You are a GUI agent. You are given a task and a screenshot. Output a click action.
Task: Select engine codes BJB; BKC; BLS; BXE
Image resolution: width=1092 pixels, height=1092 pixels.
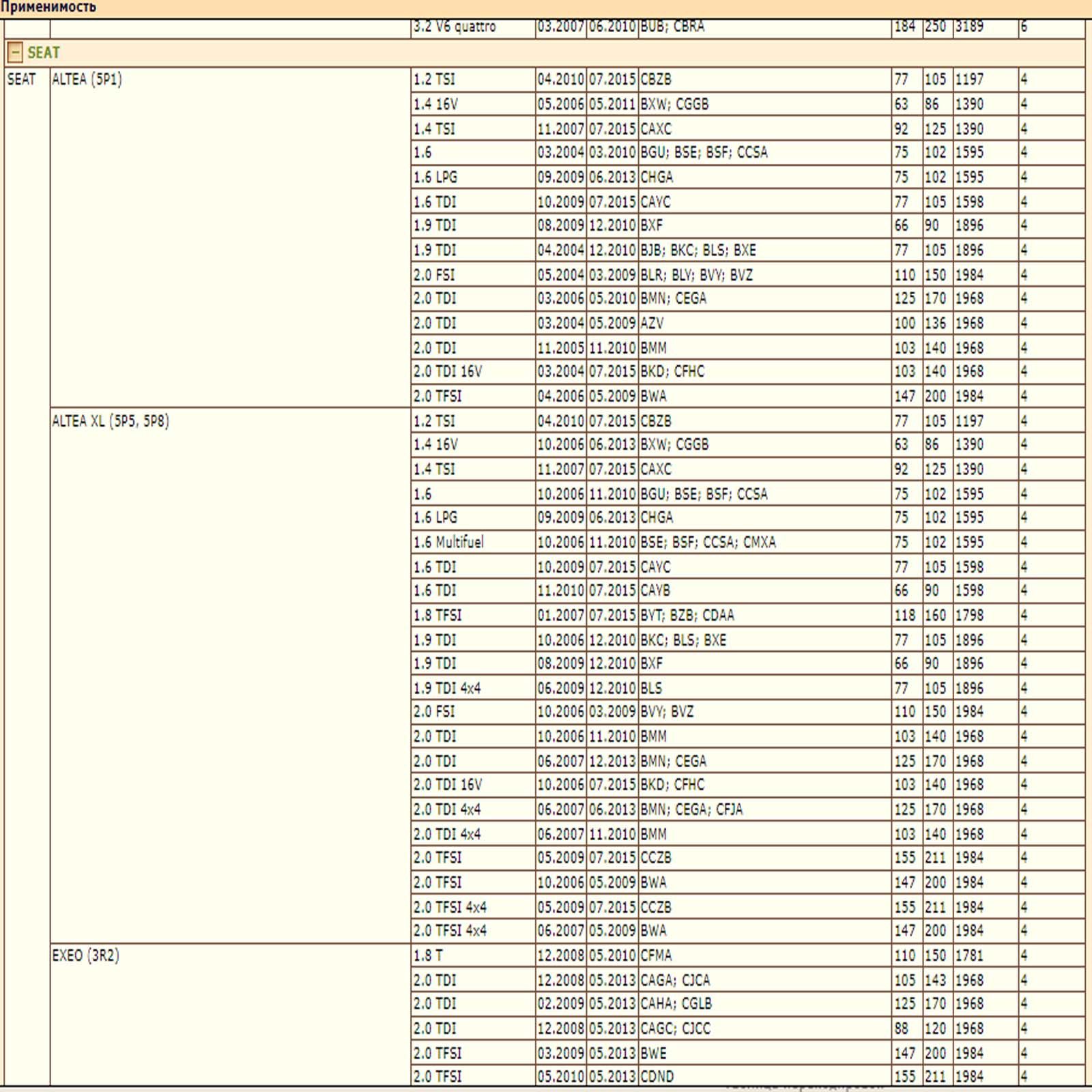(698, 250)
